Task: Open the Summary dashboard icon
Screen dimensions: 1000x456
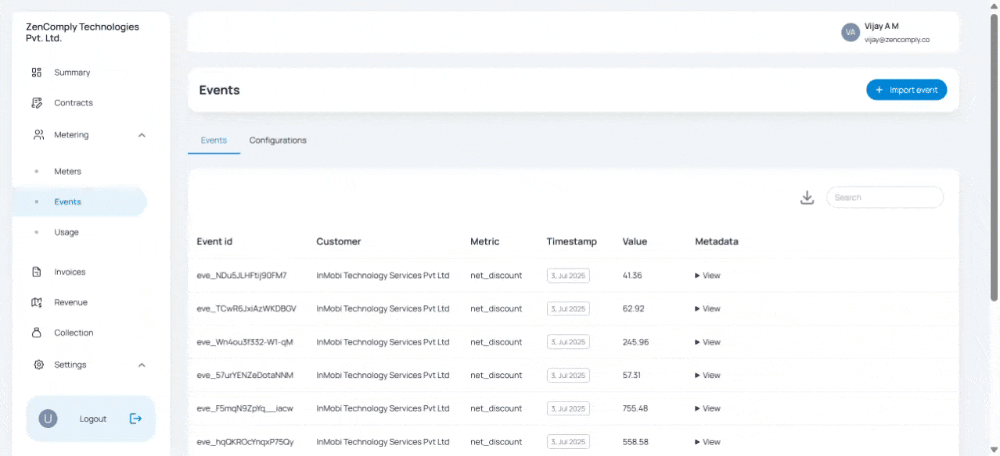Action: coord(37,72)
